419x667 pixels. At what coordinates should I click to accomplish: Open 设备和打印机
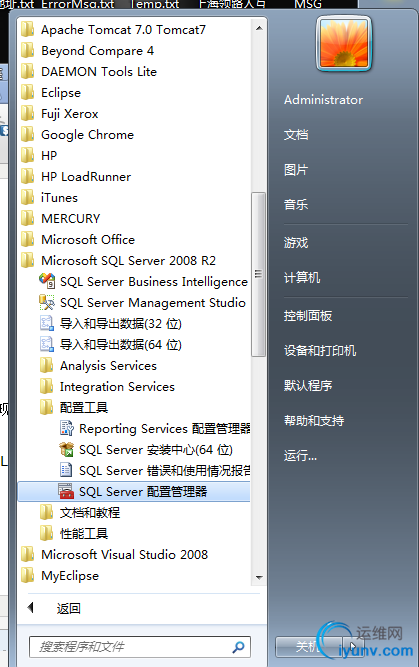point(320,351)
